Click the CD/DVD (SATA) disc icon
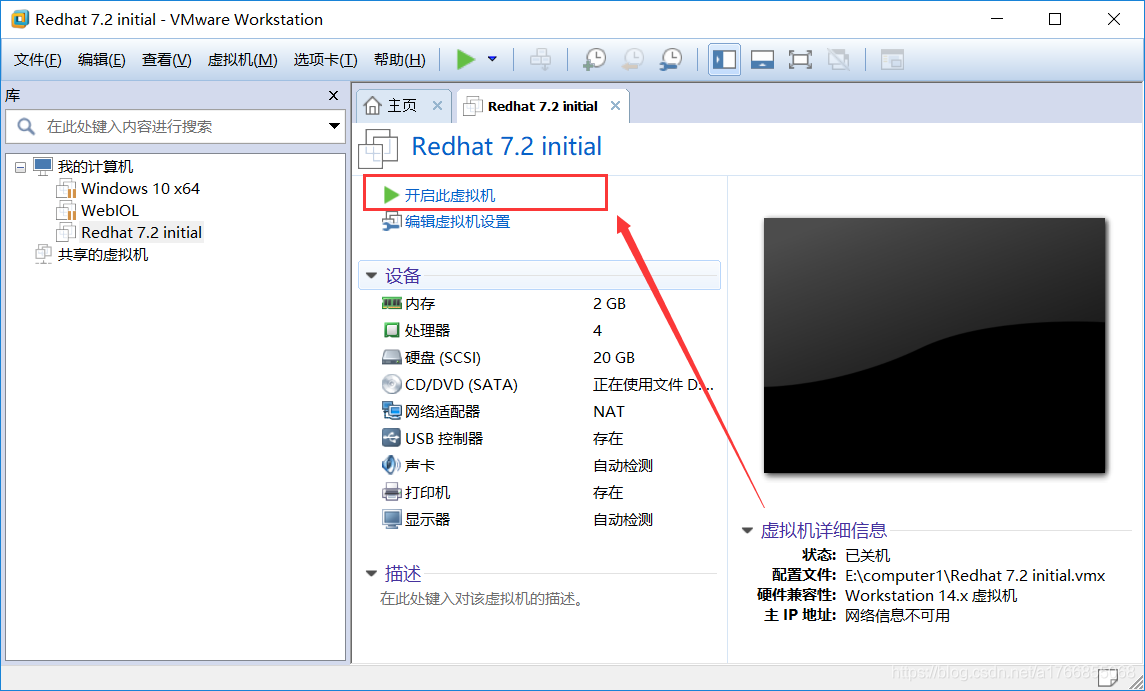Viewport: 1145px width, 691px height. (391, 384)
